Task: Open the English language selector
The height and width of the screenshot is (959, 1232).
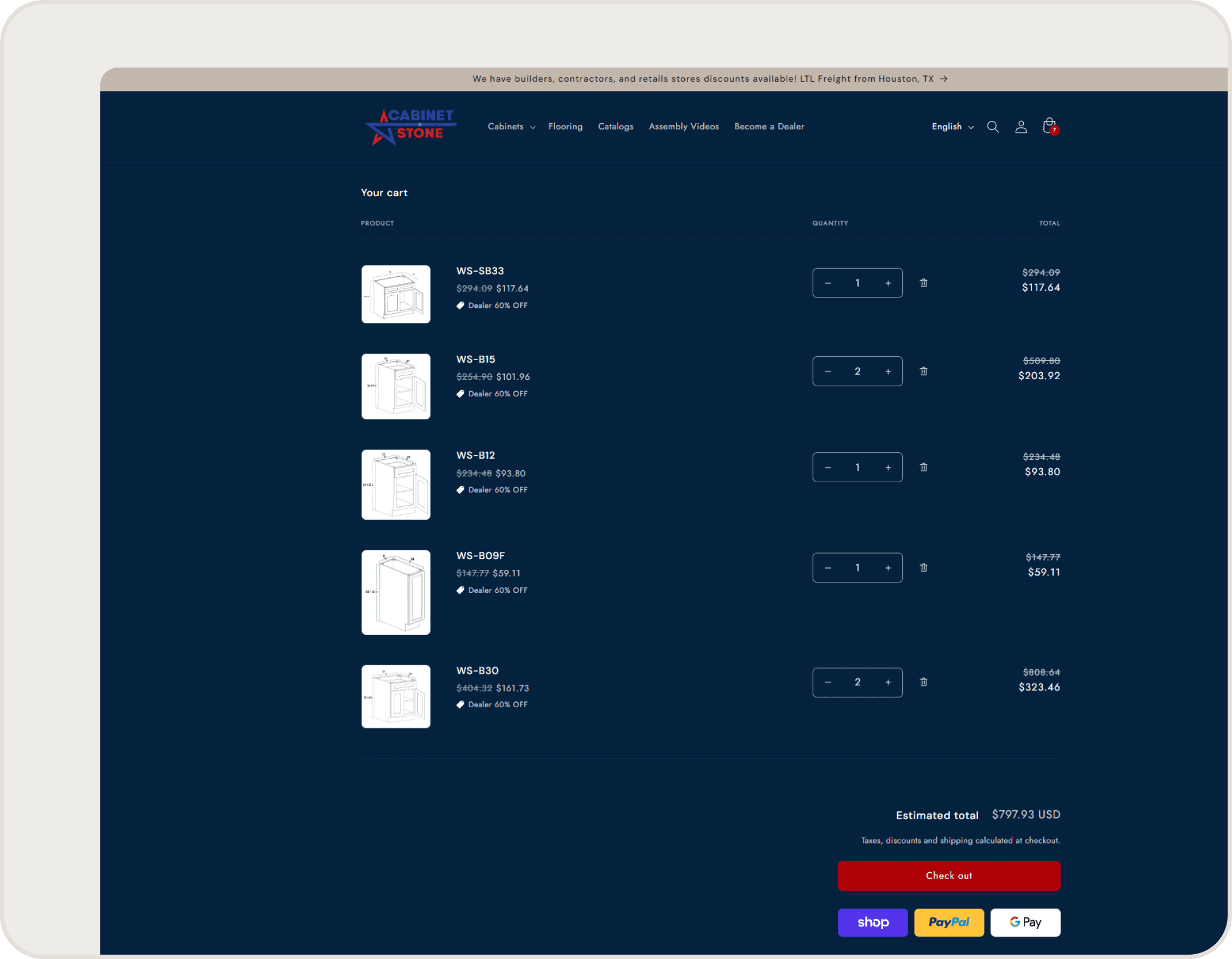Action: (x=952, y=127)
